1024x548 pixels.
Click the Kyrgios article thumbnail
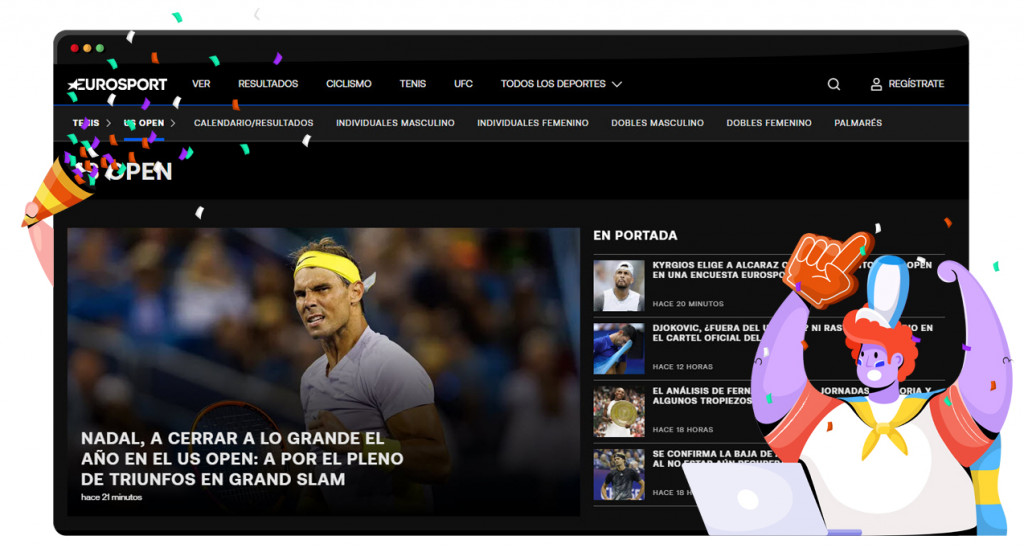619,285
